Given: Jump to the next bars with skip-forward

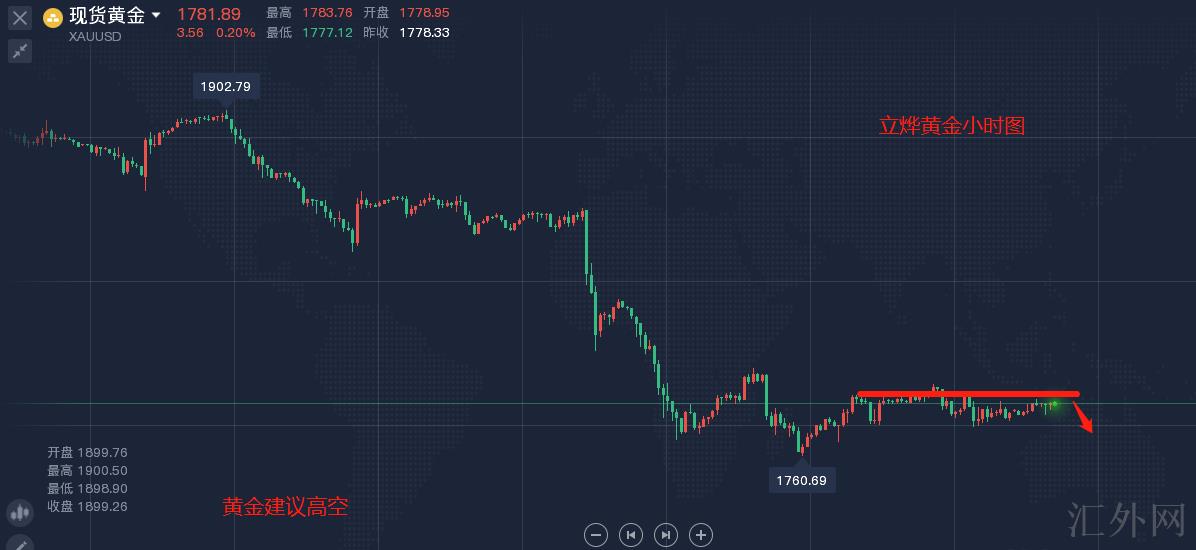Looking at the screenshot, I should [666, 535].
